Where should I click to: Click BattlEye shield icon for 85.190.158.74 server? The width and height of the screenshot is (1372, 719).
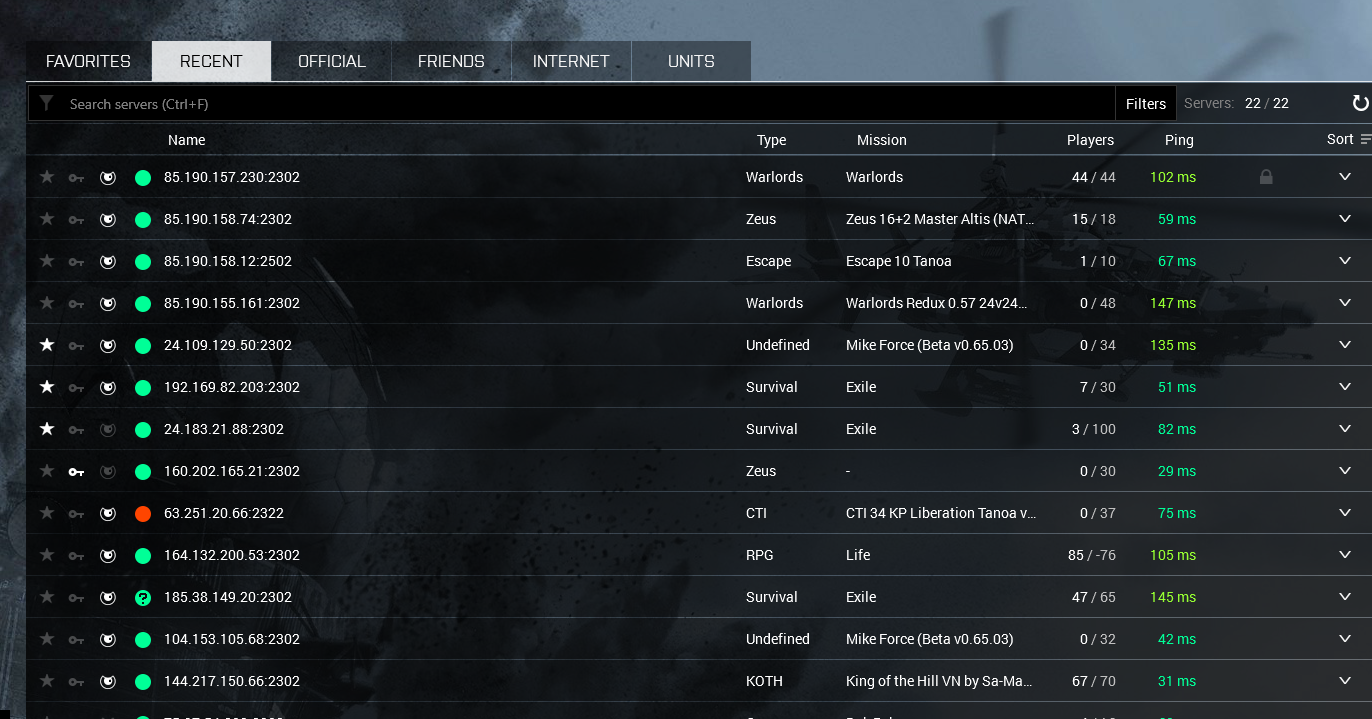click(108, 219)
